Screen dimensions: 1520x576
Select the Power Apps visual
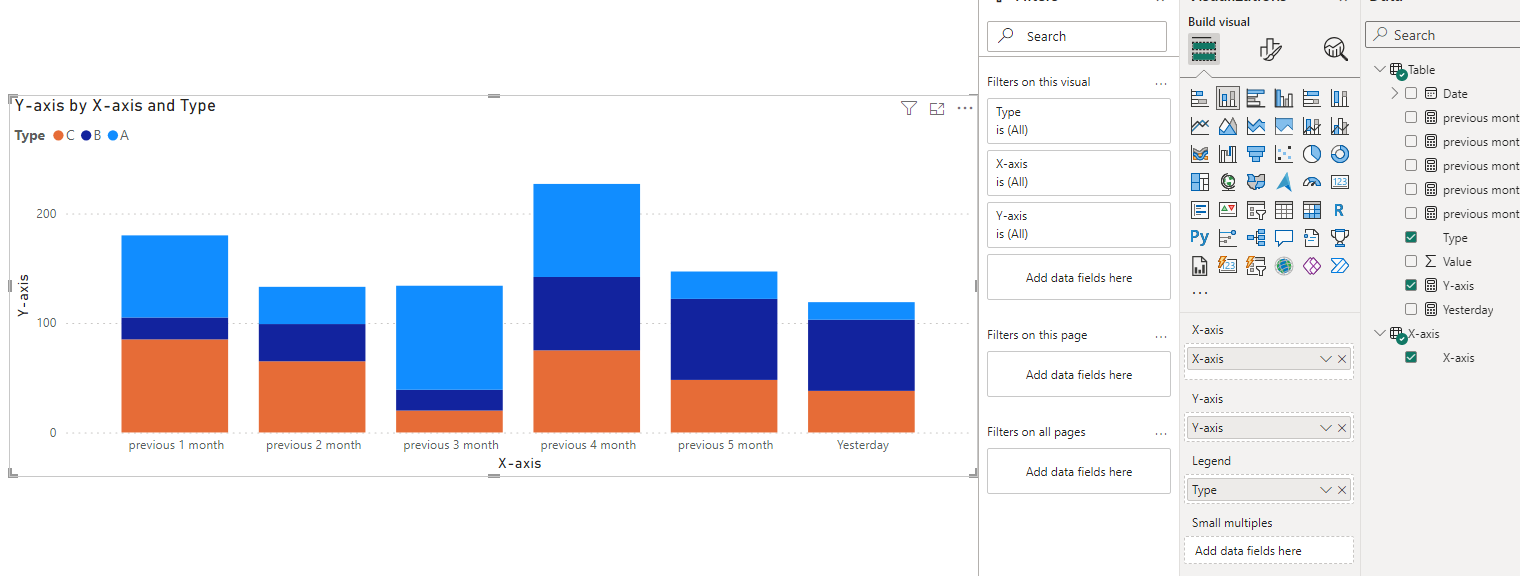1312,266
